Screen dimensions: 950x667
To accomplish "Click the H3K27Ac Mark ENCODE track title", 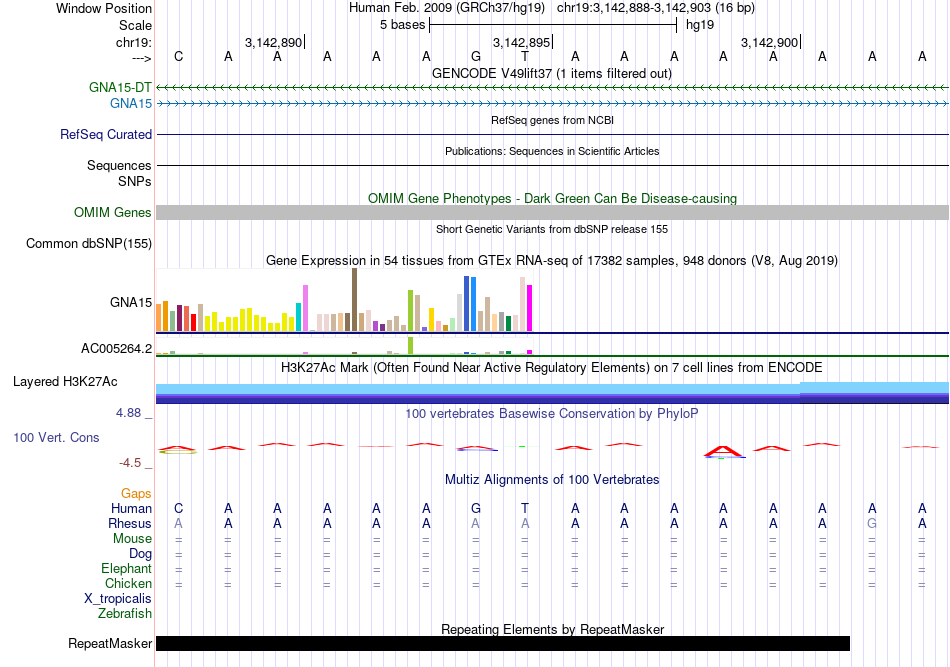I will point(552,368).
